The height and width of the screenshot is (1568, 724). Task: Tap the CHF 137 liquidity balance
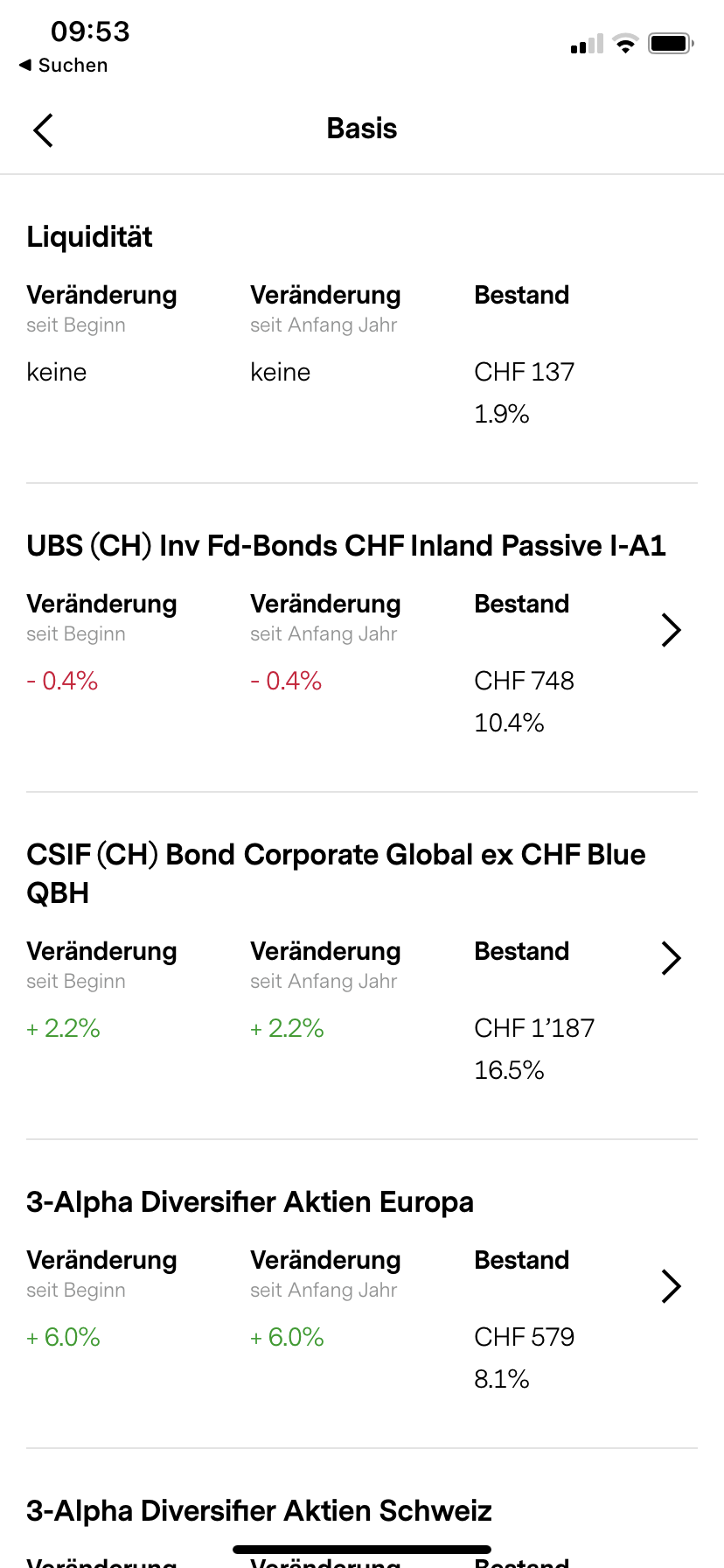pos(525,372)
